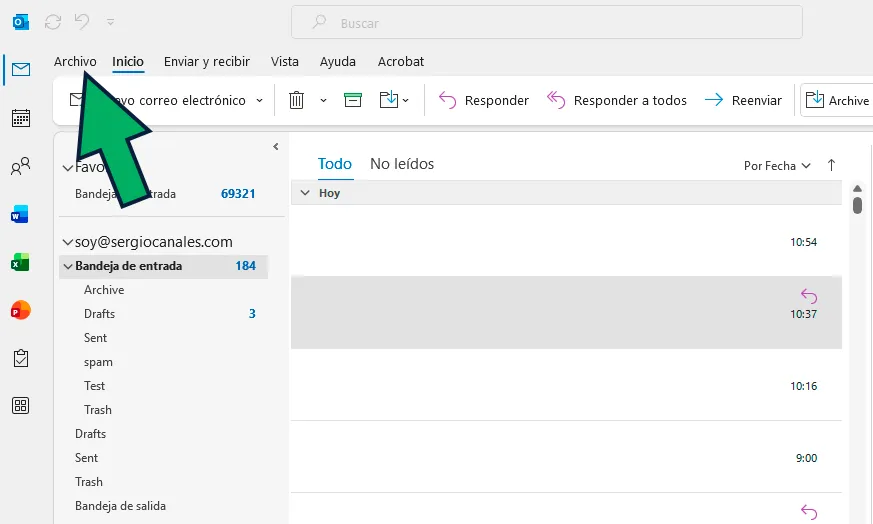873x524 pixels.
Task: Click the Outlook logo icon
Action: [x=21, y=22]
